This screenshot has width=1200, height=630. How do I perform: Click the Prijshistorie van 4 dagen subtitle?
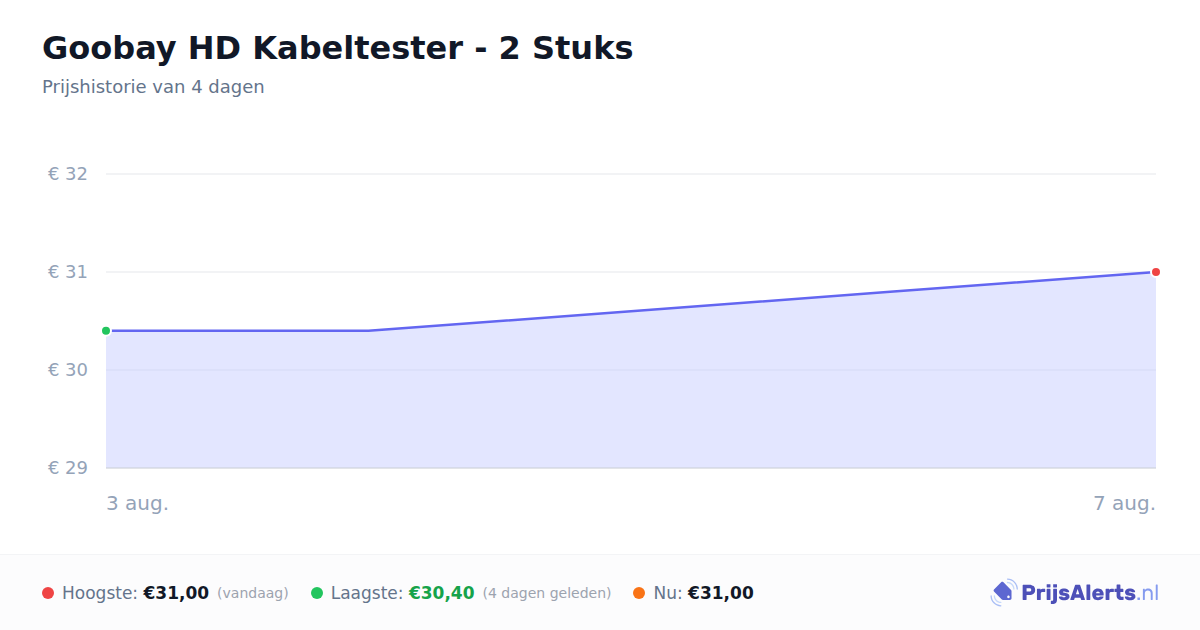click(x=153, y=87)
